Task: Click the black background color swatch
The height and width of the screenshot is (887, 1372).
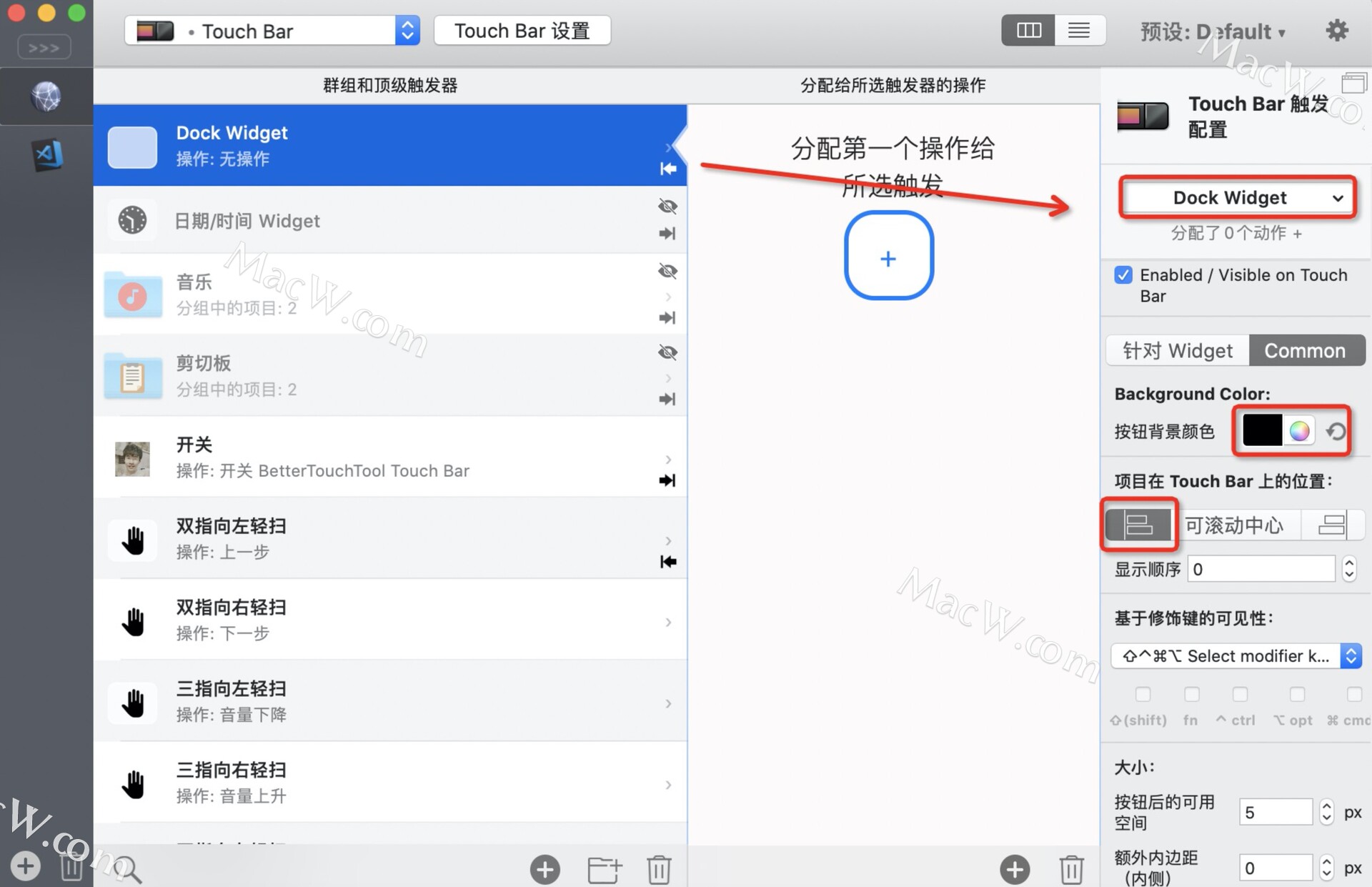Action: pyautogui.click(x=1261, y=431)
